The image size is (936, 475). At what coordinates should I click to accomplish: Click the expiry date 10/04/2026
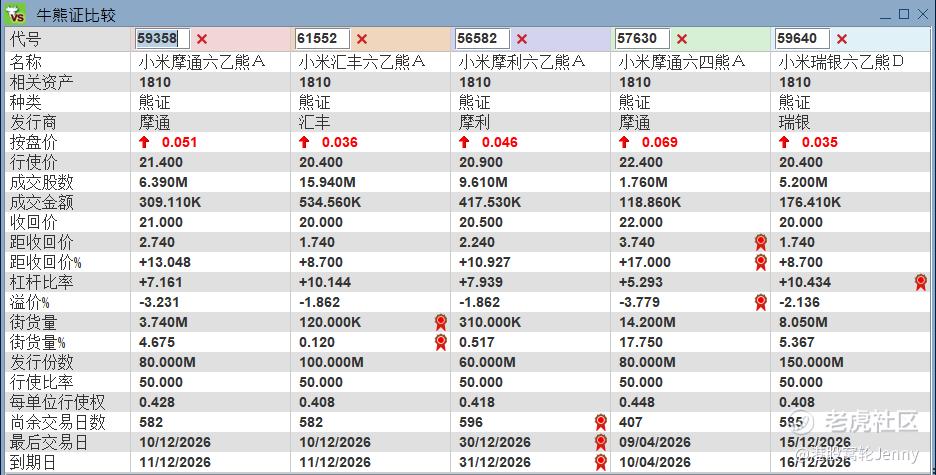coord(655,462)
